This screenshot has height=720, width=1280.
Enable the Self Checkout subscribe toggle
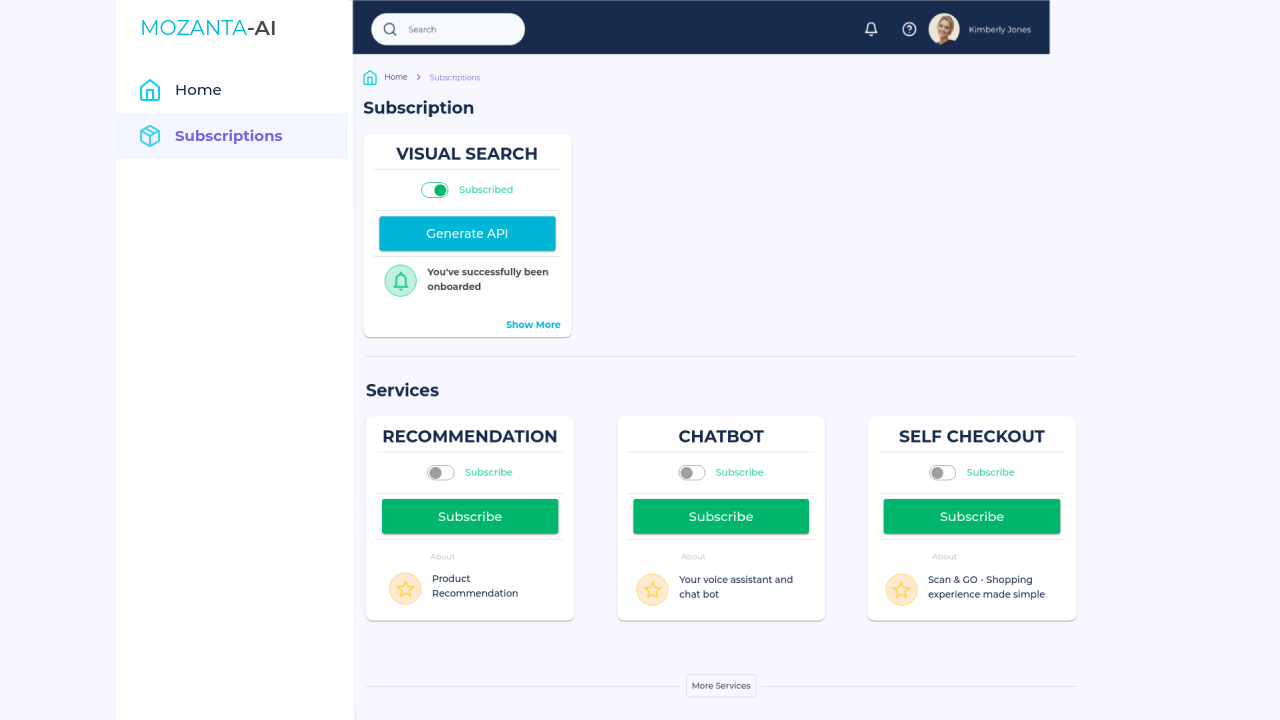(943, 473)
